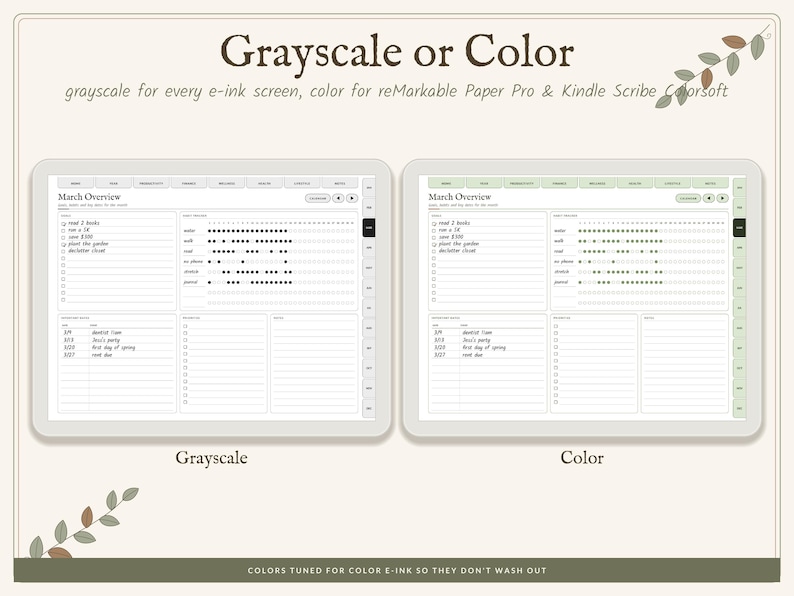Check first Priorities checkbox in Color planner
Screen dimensions: 794x596
(x=556, y=326)
